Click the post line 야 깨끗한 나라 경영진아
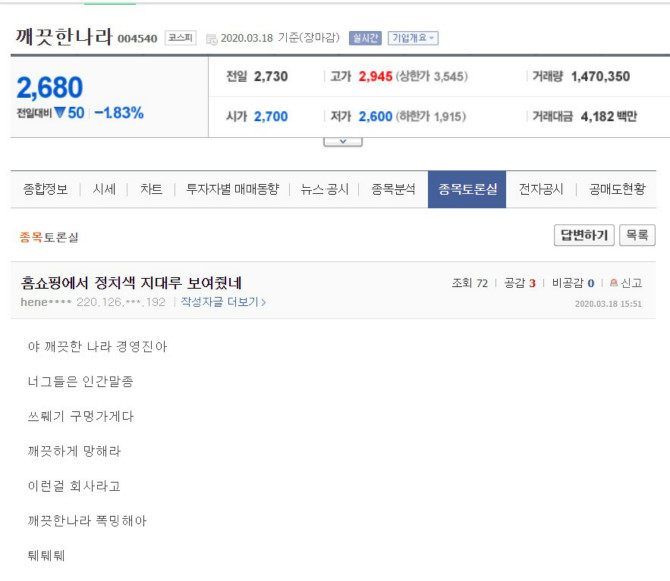The width and height of the screenshot is (670, 581). pos(97,346)
